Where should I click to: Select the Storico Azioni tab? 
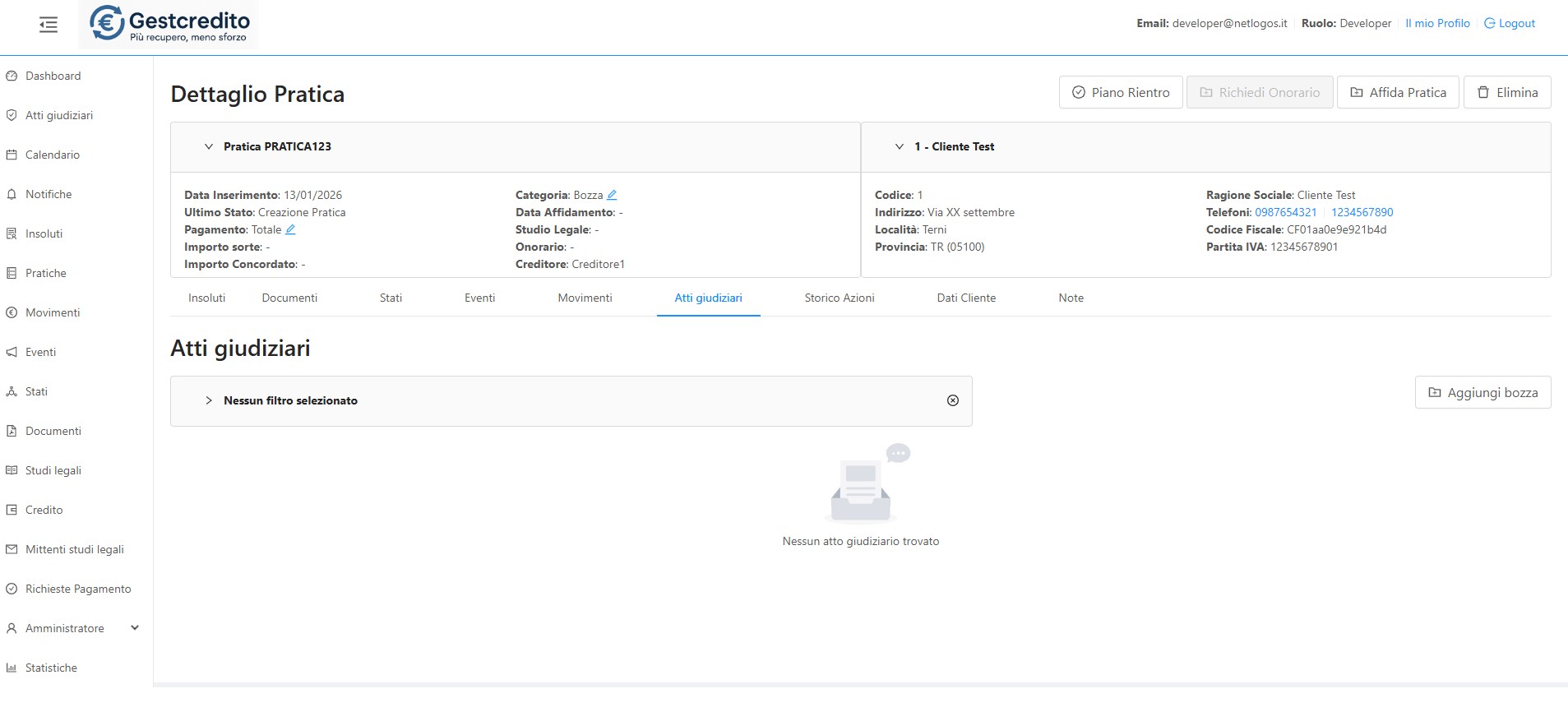click(x=840, y=298)
